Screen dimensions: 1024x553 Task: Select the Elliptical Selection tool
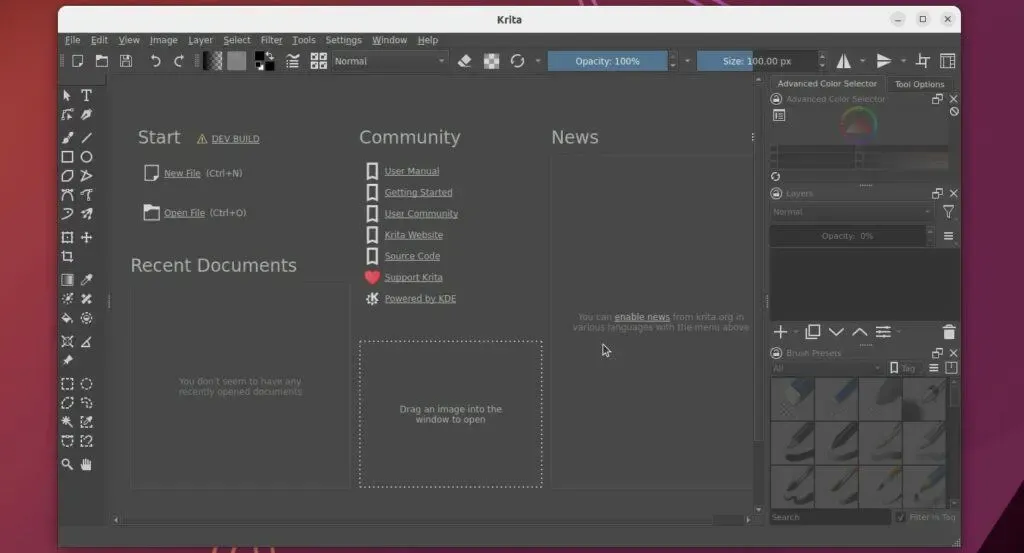(86, 384)
